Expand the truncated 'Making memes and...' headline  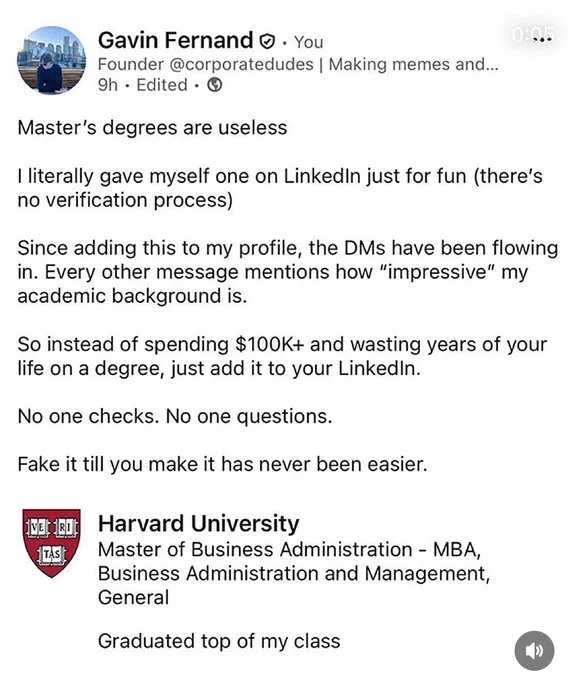tap(413, 64)
